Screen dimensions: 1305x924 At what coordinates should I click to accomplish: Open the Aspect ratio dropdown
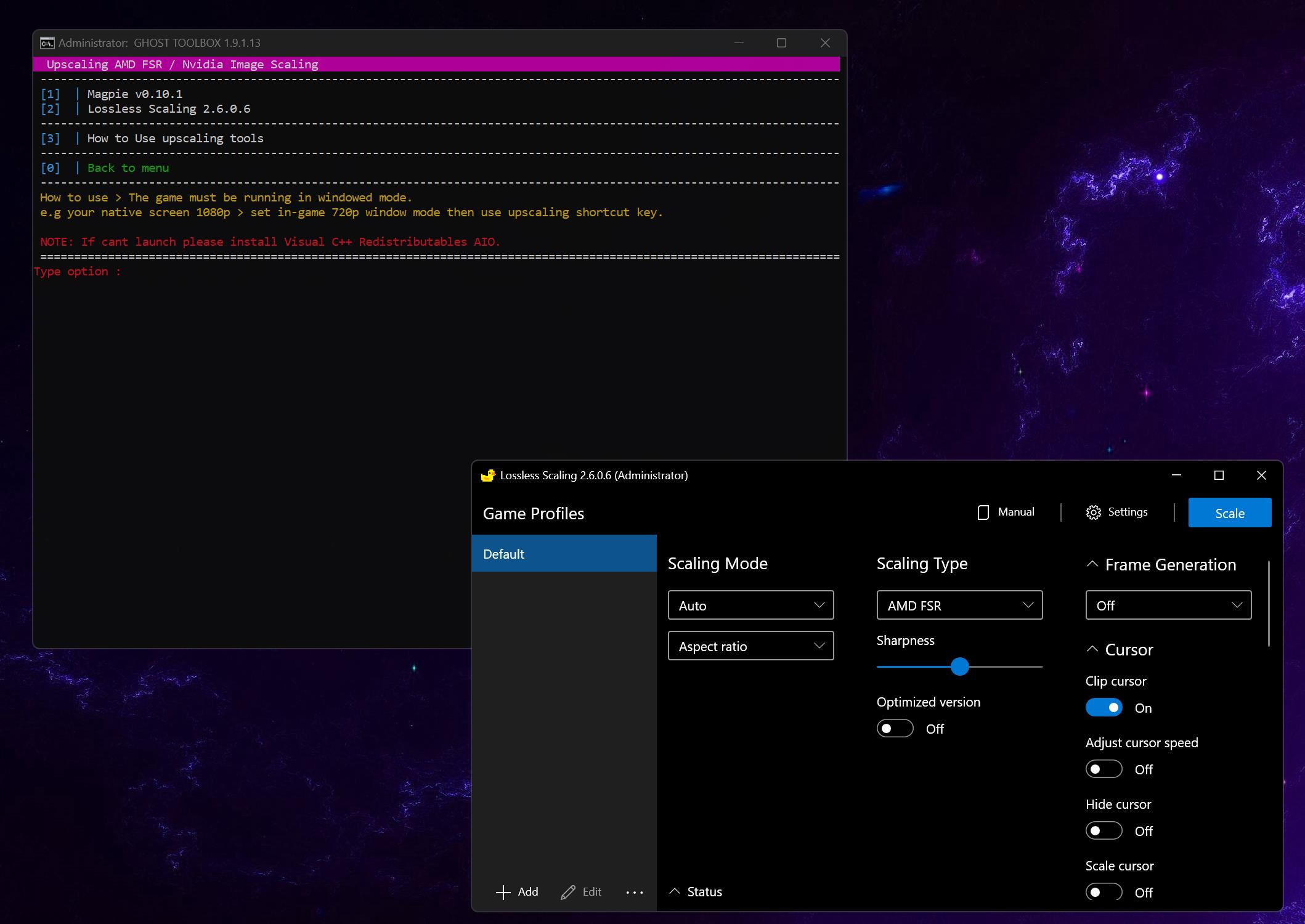point(750,646)
